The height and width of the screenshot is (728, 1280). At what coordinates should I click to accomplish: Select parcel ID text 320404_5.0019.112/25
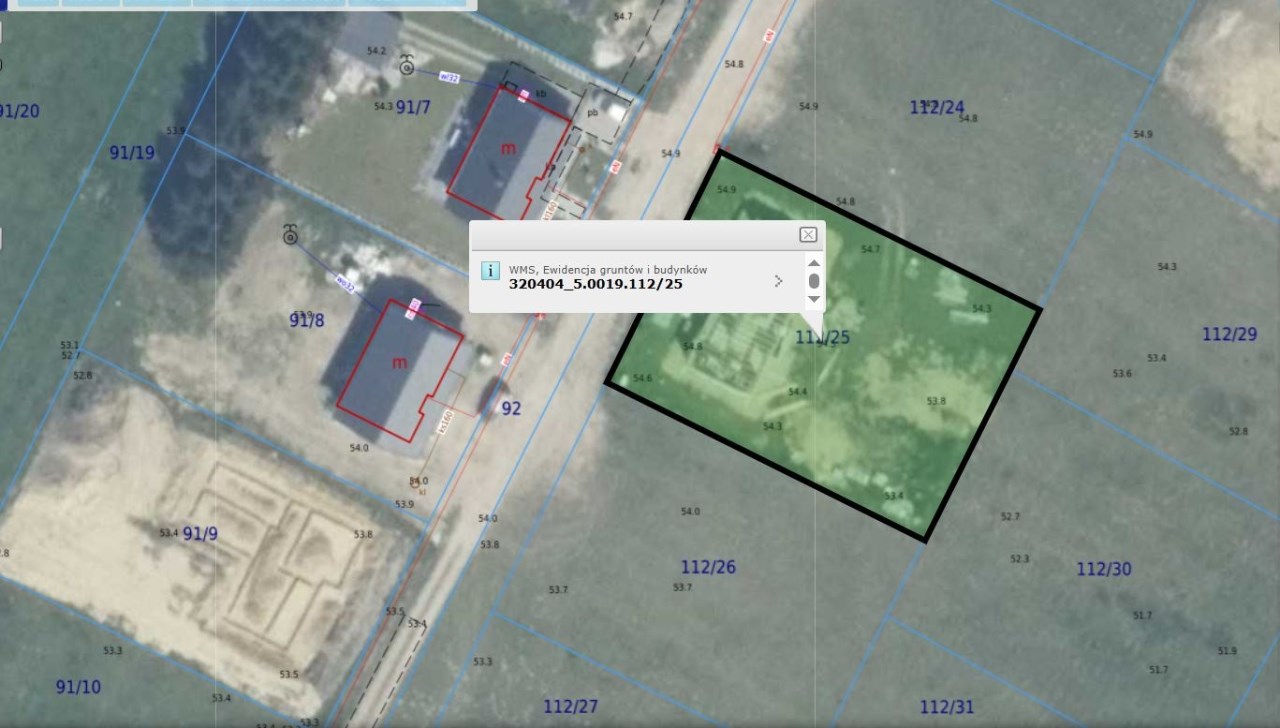click(596, 284)
